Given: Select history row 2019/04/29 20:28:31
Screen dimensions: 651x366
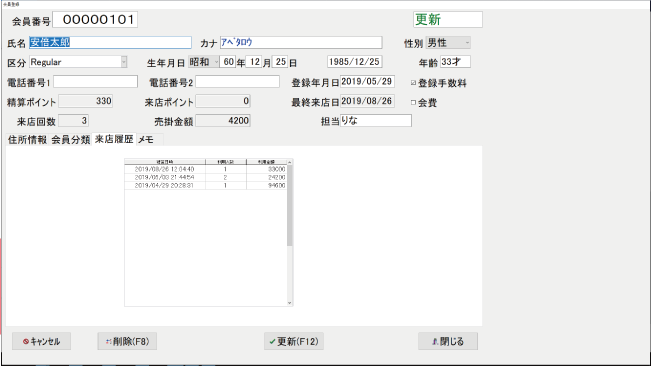Looking at the screenshot, I should 206,185.
